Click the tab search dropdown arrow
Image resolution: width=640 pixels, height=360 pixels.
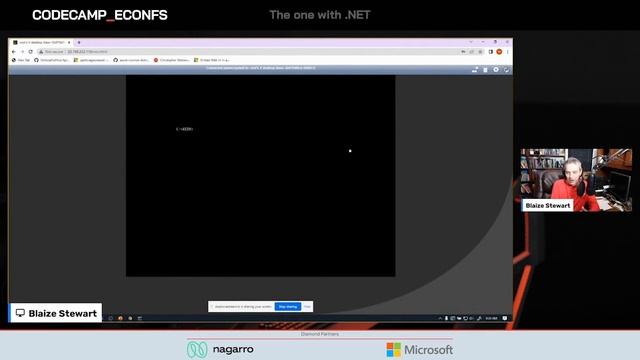coord(471,42)
